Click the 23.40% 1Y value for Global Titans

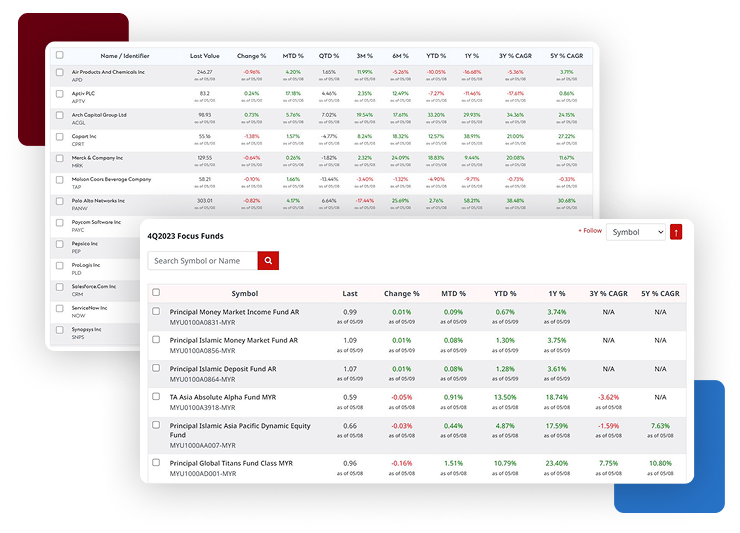(557, 463)
